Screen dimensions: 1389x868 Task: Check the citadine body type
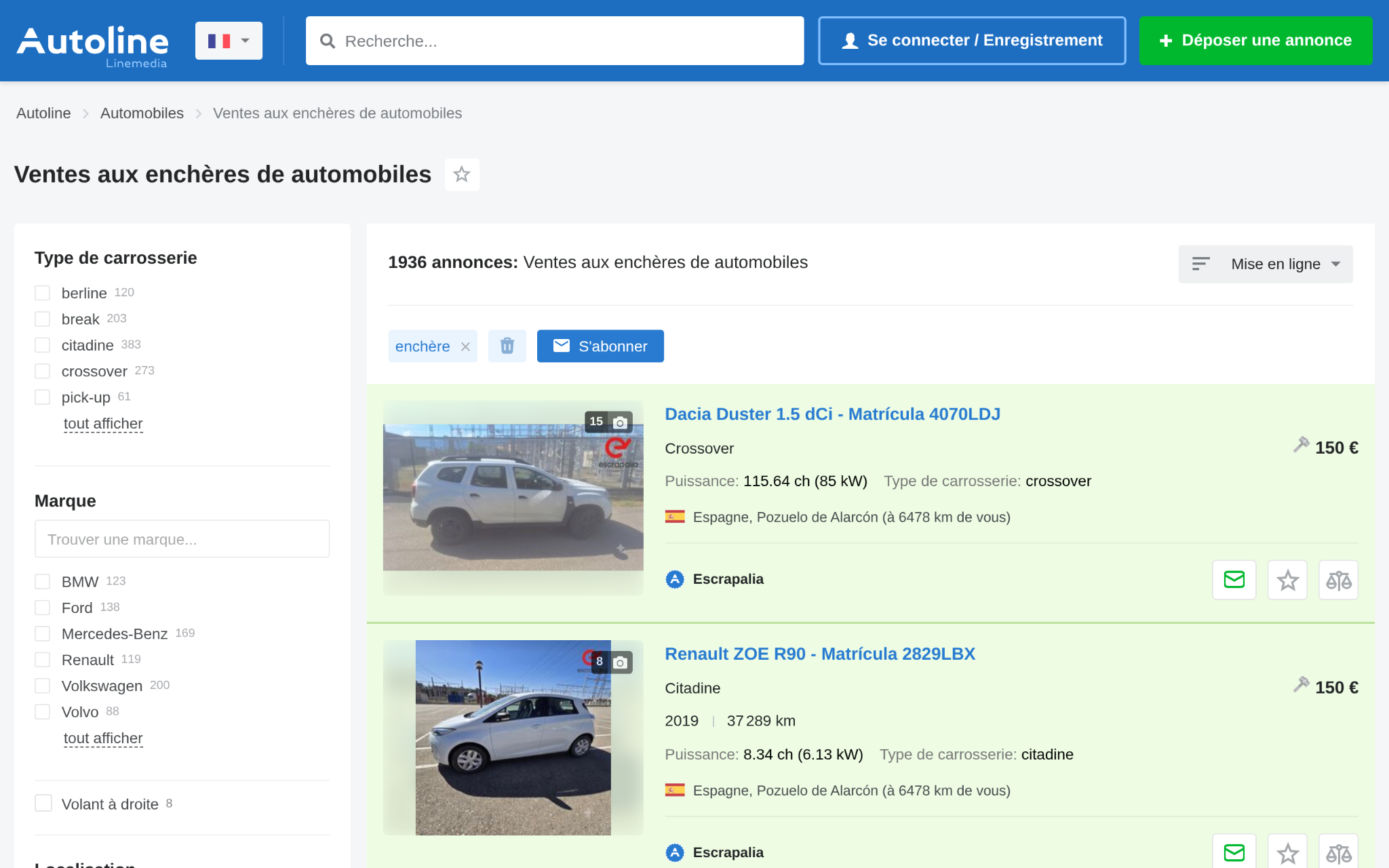[x=43, y=345]
